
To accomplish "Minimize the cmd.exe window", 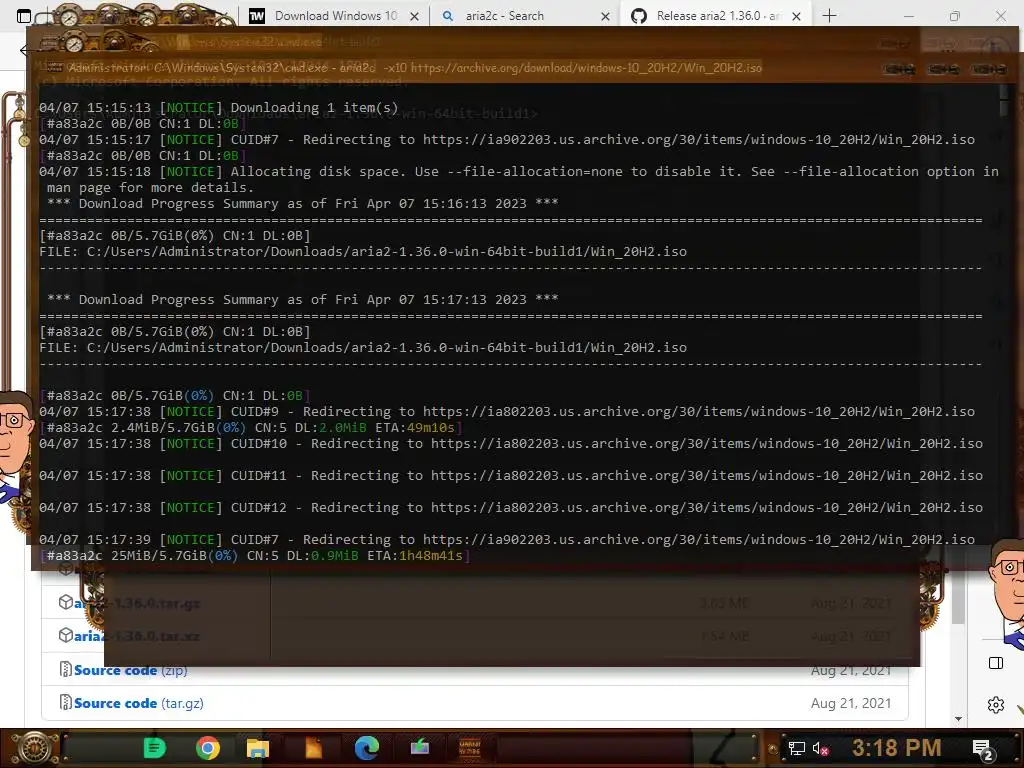I will pyautogui.click(x=899, y=69).
